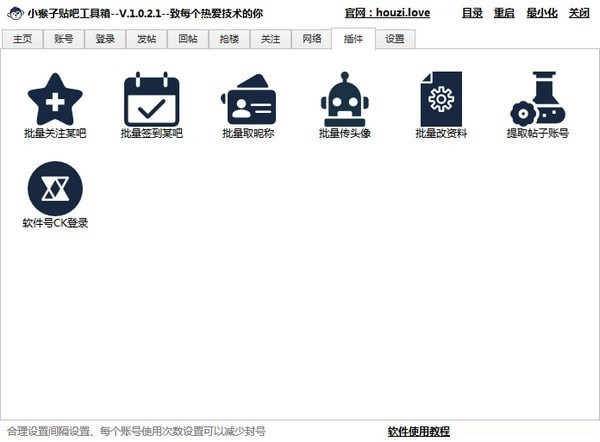Switch to the 回帖 tab

(187, 39)
